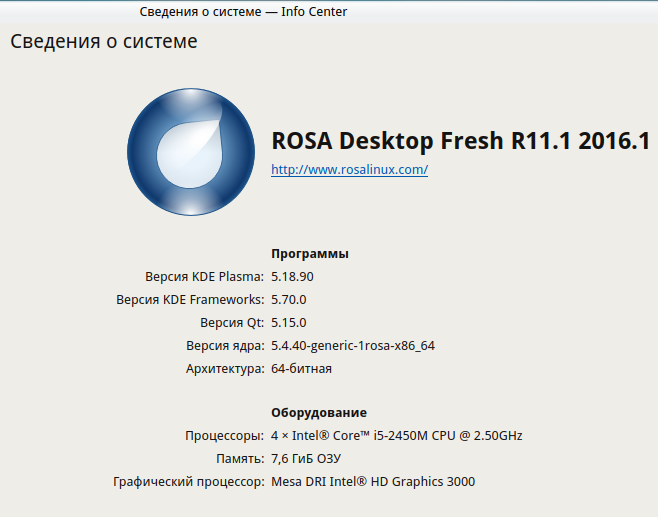The image size is (658, 517).
Task: Click the ROSA blue droplet logo
Action: 190,153
